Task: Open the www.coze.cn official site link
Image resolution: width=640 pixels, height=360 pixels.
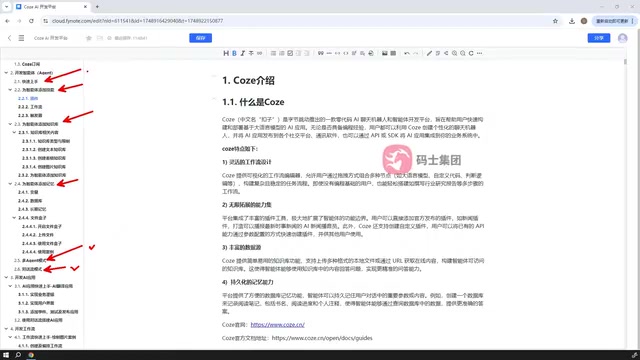Action: click(278, 325)
